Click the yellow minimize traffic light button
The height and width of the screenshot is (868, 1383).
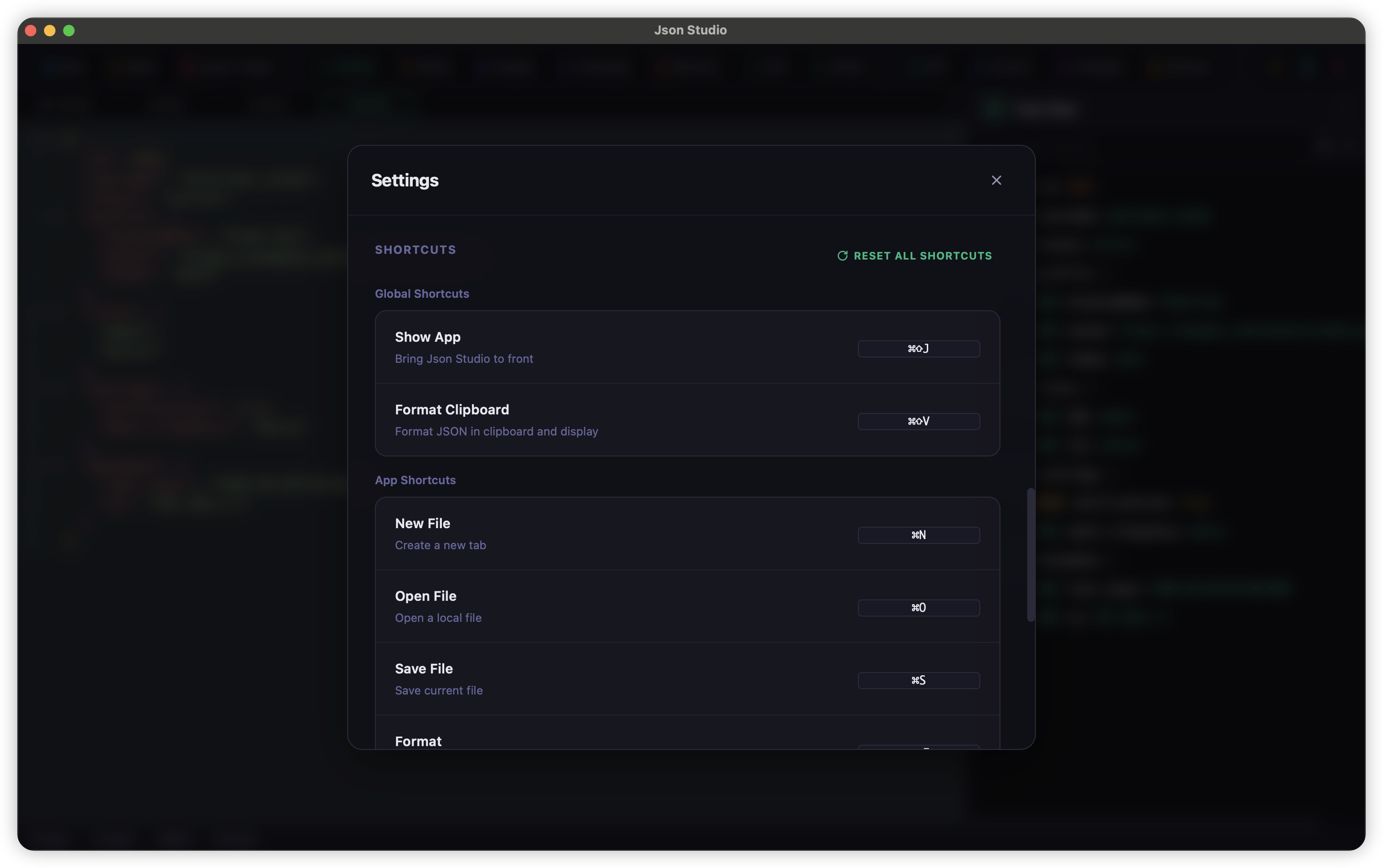click(50, 31)
